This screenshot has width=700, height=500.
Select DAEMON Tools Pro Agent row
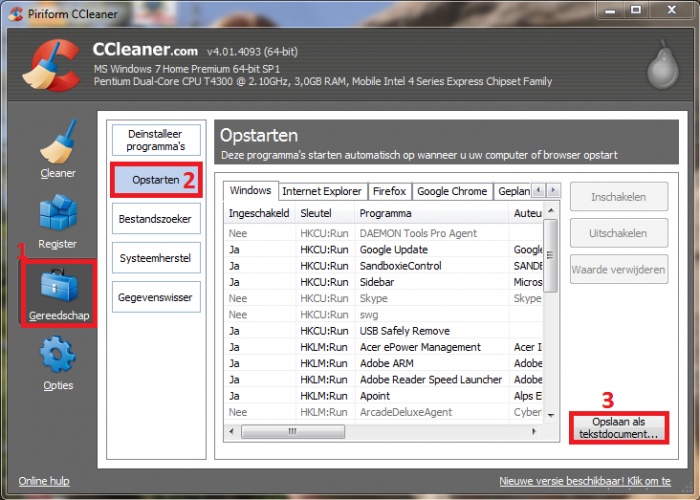pos(384,233)
